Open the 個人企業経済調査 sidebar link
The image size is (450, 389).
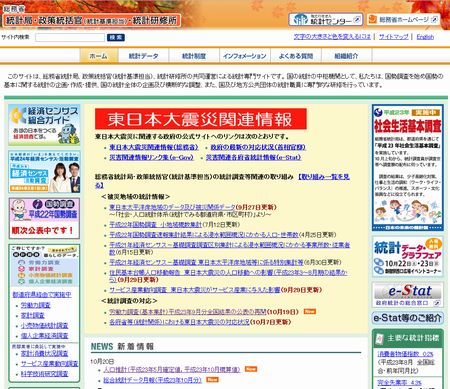pos(44,336)
